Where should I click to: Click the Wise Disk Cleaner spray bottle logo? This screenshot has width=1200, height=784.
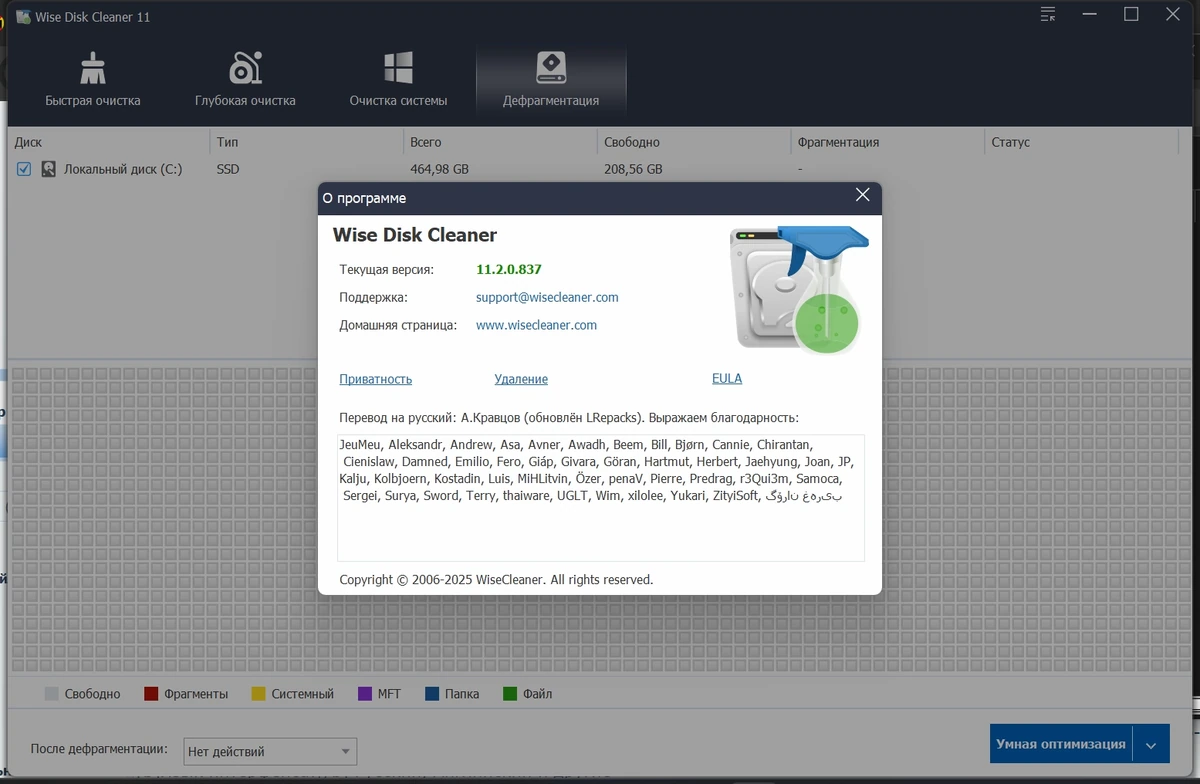798,290
